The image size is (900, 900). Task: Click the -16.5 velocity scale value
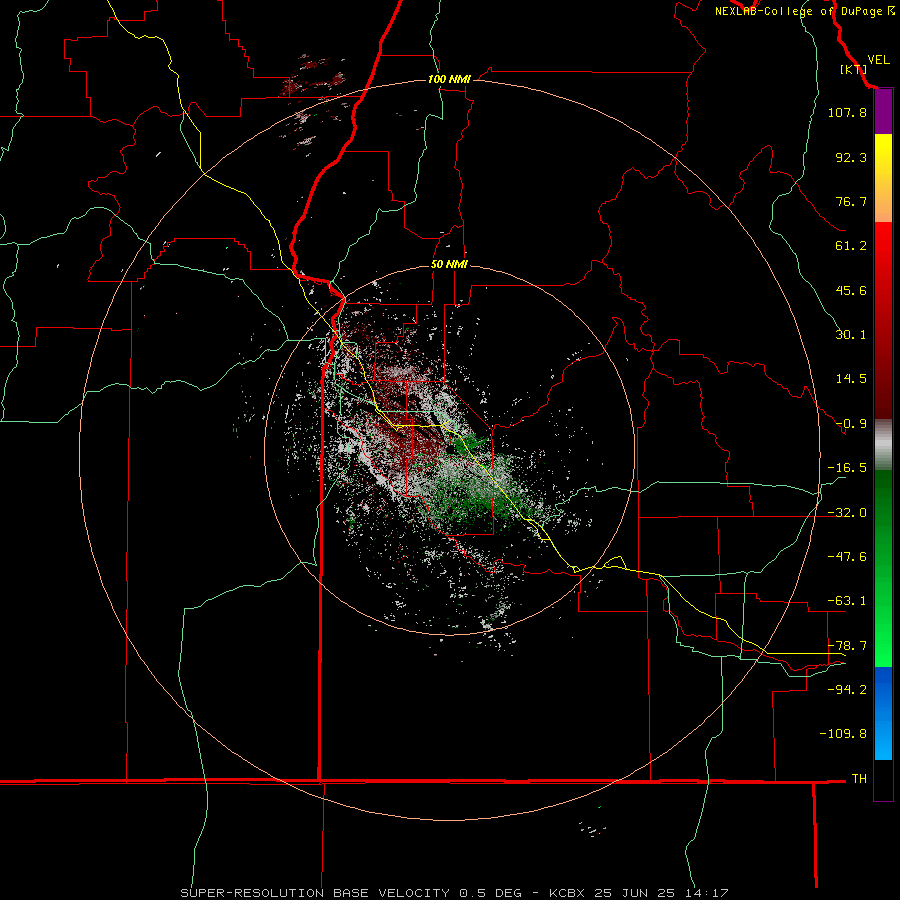[847, 468]
